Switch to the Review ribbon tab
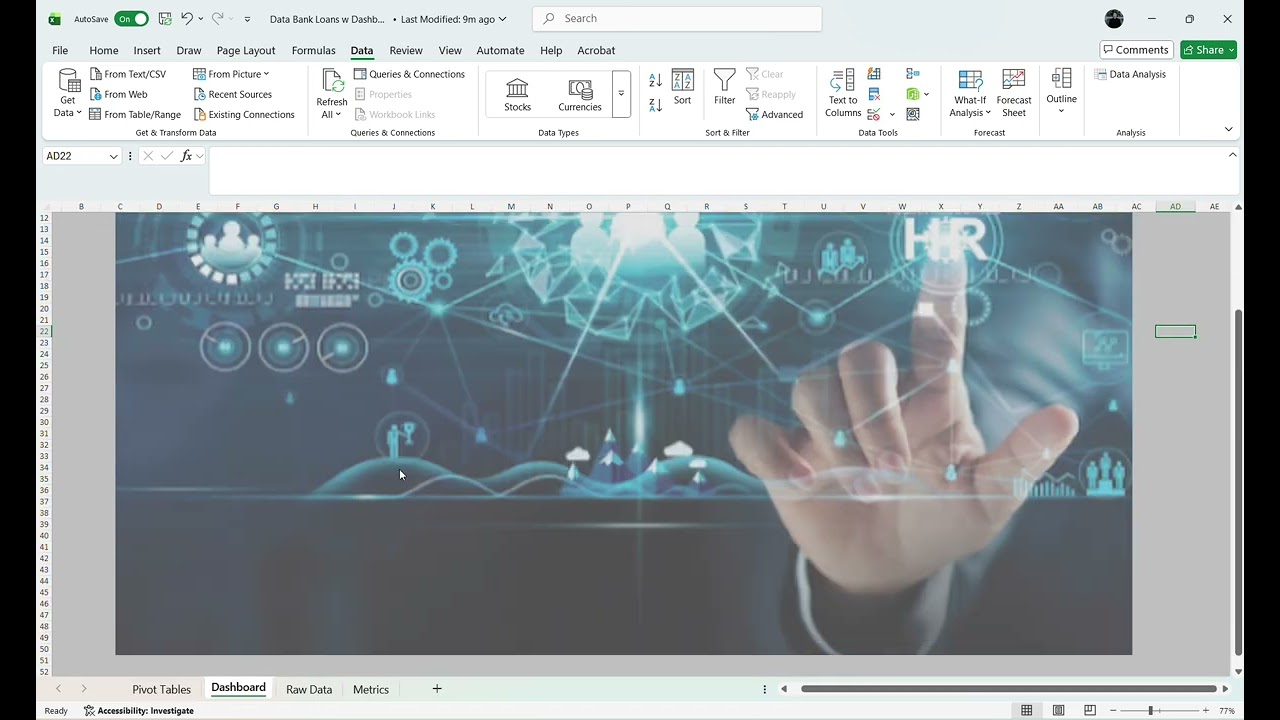The image size is (1280, 720). (x=406, y=50)
